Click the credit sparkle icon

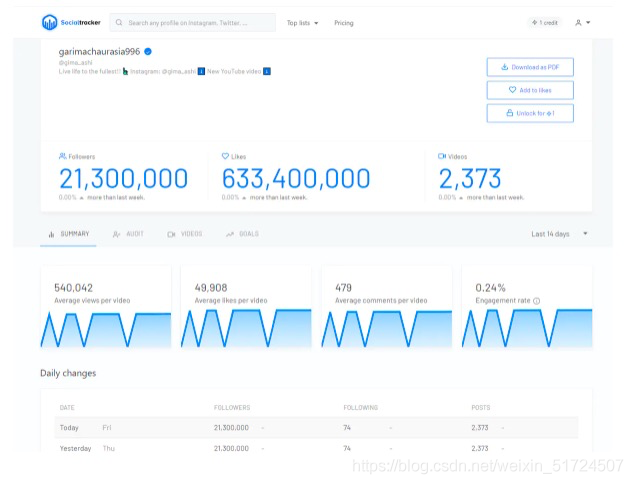[534, 22]
